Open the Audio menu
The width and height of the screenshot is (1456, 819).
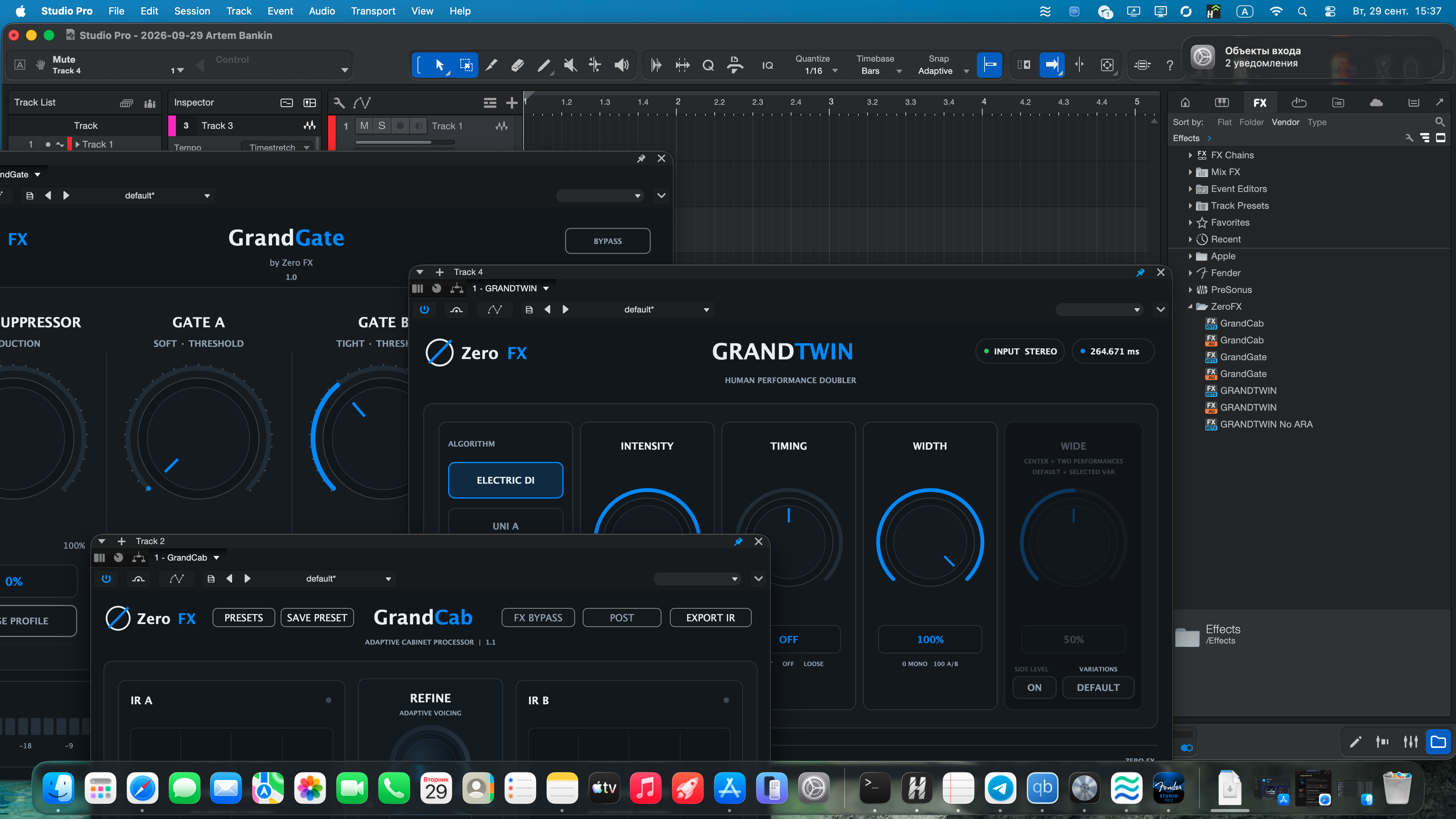click(322, 11)
